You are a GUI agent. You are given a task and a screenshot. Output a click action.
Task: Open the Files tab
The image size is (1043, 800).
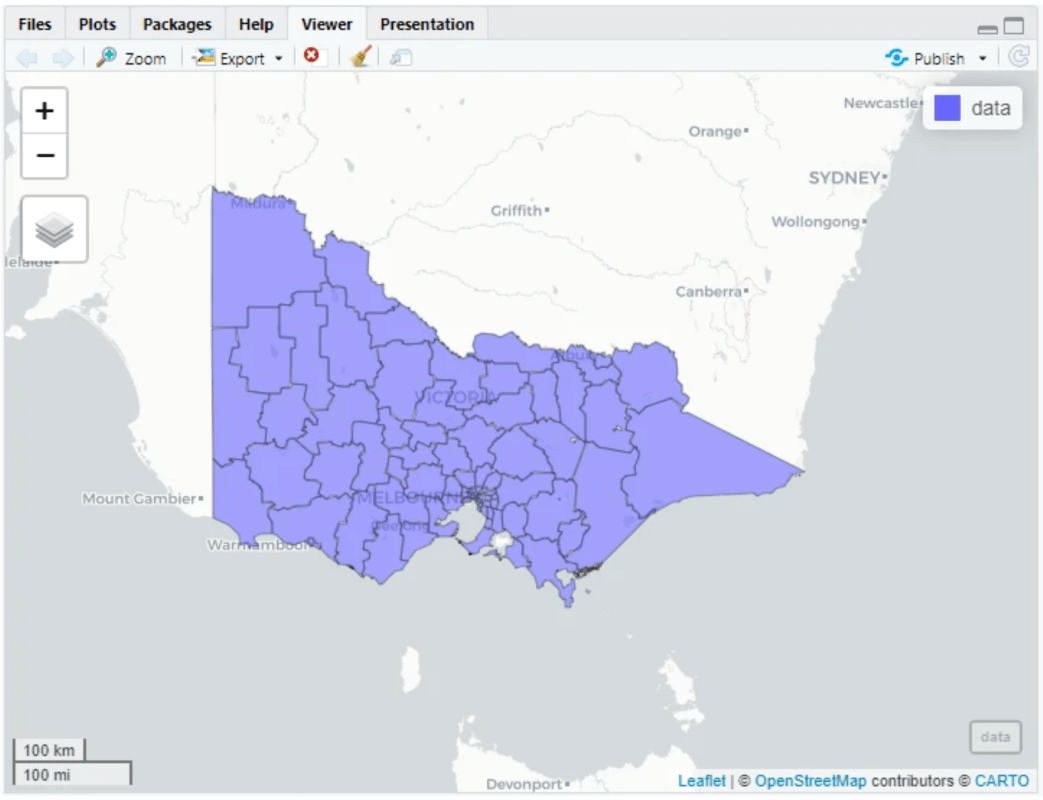[x=35, y=24]
